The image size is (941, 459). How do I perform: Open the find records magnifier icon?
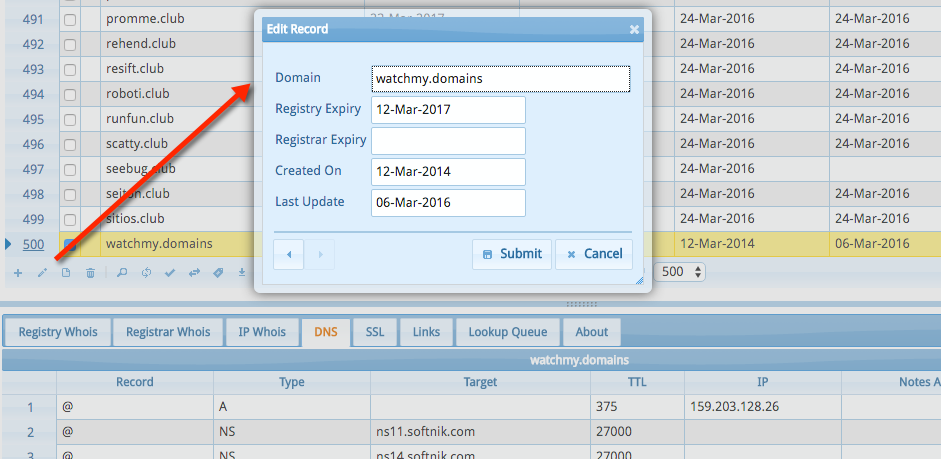pyautogui.click(x=122, y=273)
